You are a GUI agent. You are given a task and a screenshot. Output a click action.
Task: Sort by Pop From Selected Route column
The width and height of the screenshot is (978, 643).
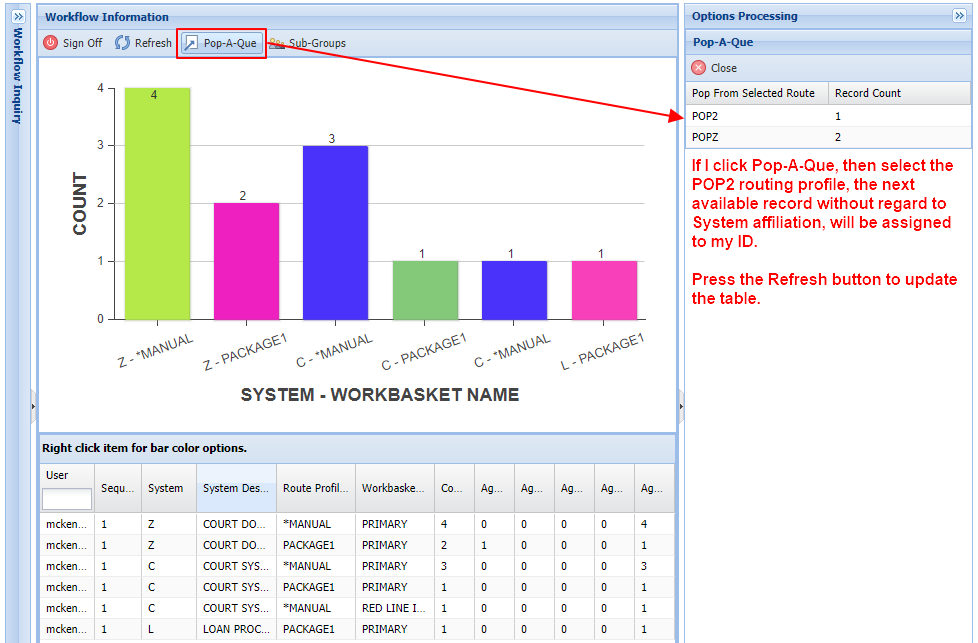(x=757, y=93)
